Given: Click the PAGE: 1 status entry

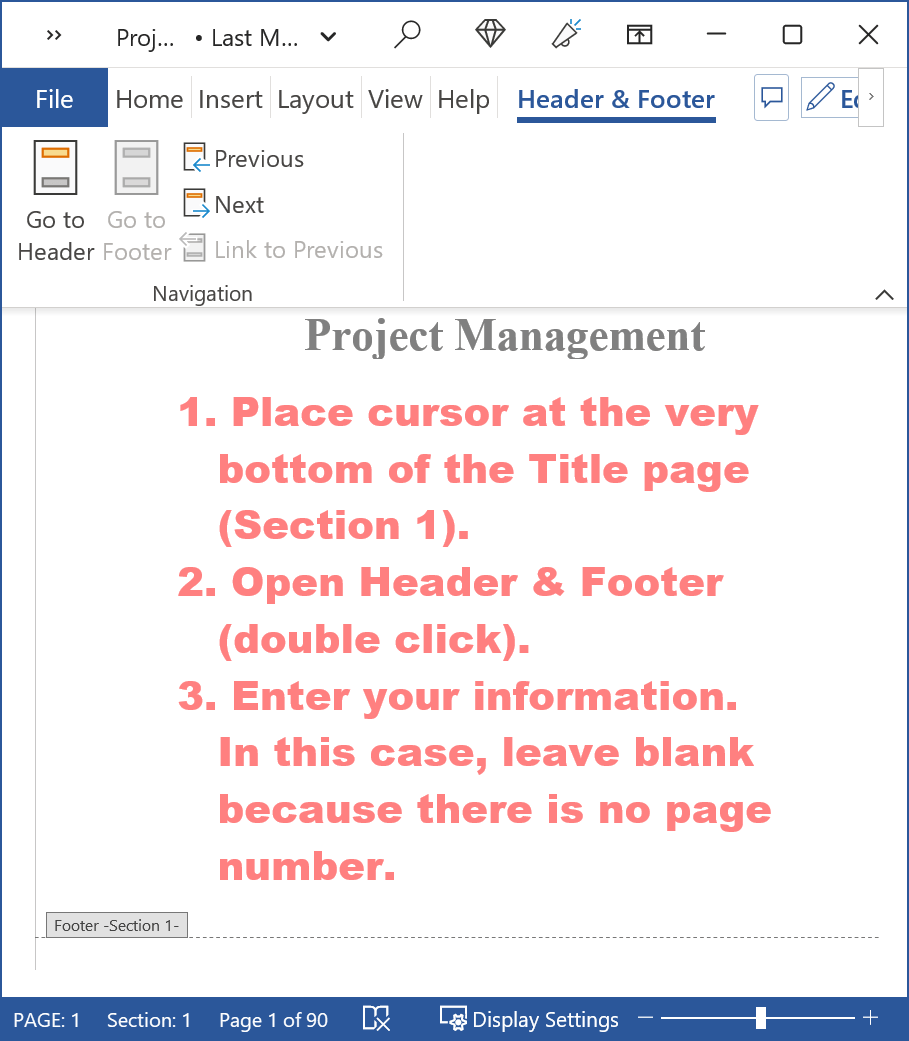Looking at the screenshot, I should point(46,1020).
